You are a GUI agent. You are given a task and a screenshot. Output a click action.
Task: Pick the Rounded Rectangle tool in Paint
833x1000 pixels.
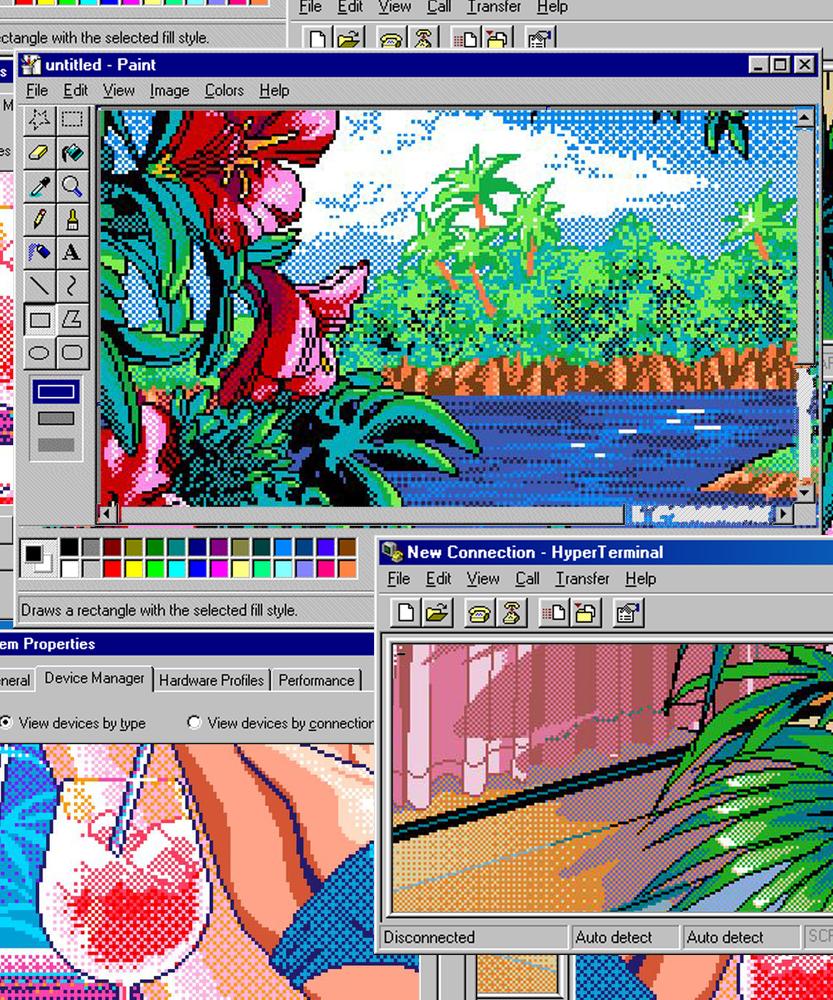(x=72, y=352)
